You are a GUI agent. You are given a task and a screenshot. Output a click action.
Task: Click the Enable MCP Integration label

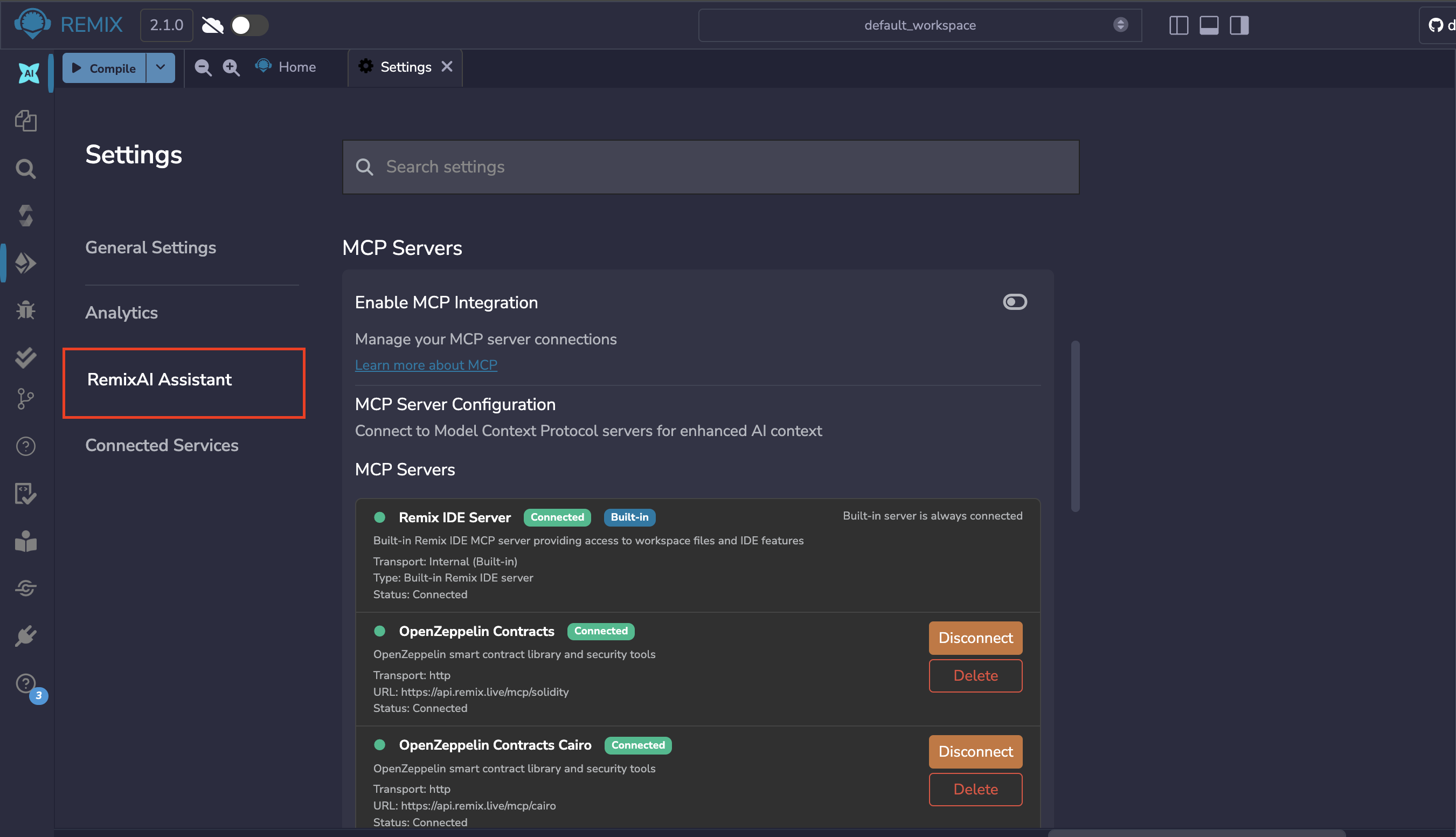447,302
